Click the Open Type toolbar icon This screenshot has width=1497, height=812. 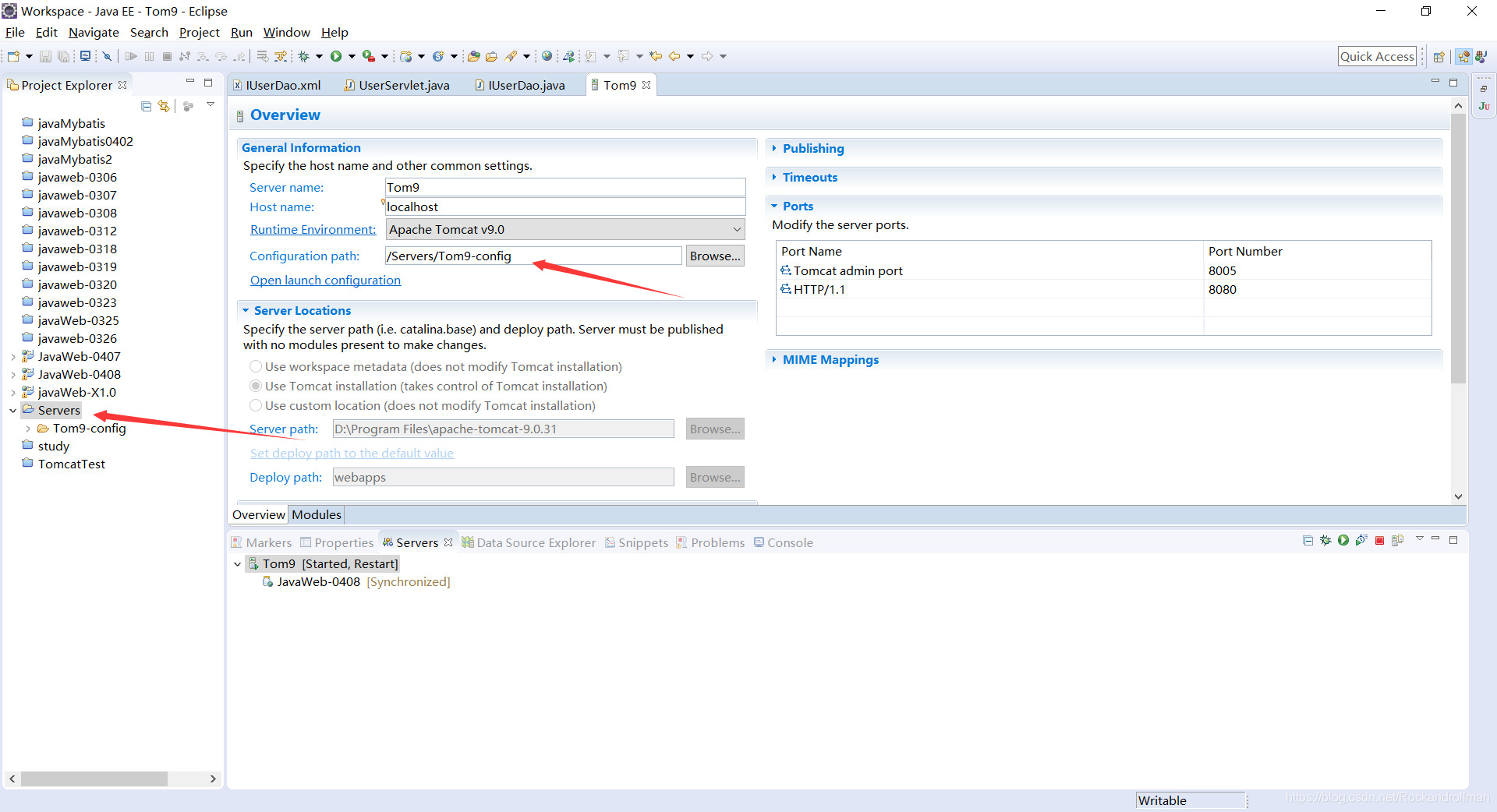coord(473,56)
